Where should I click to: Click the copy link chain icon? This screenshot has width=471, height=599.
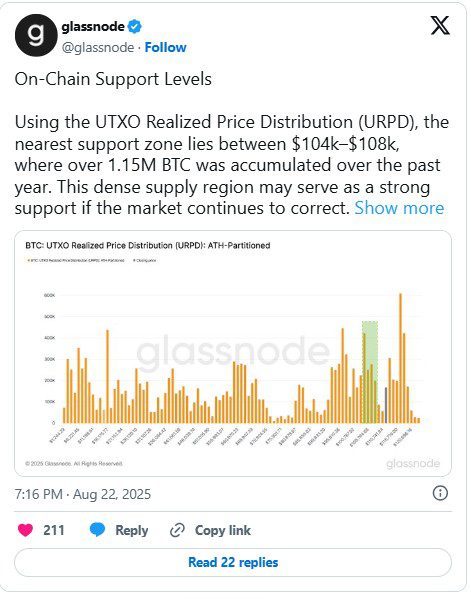177,530
